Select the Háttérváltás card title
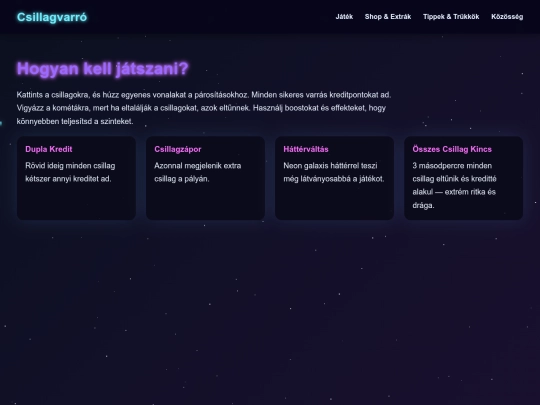540x405 pixels. click(x=306, y=149)
